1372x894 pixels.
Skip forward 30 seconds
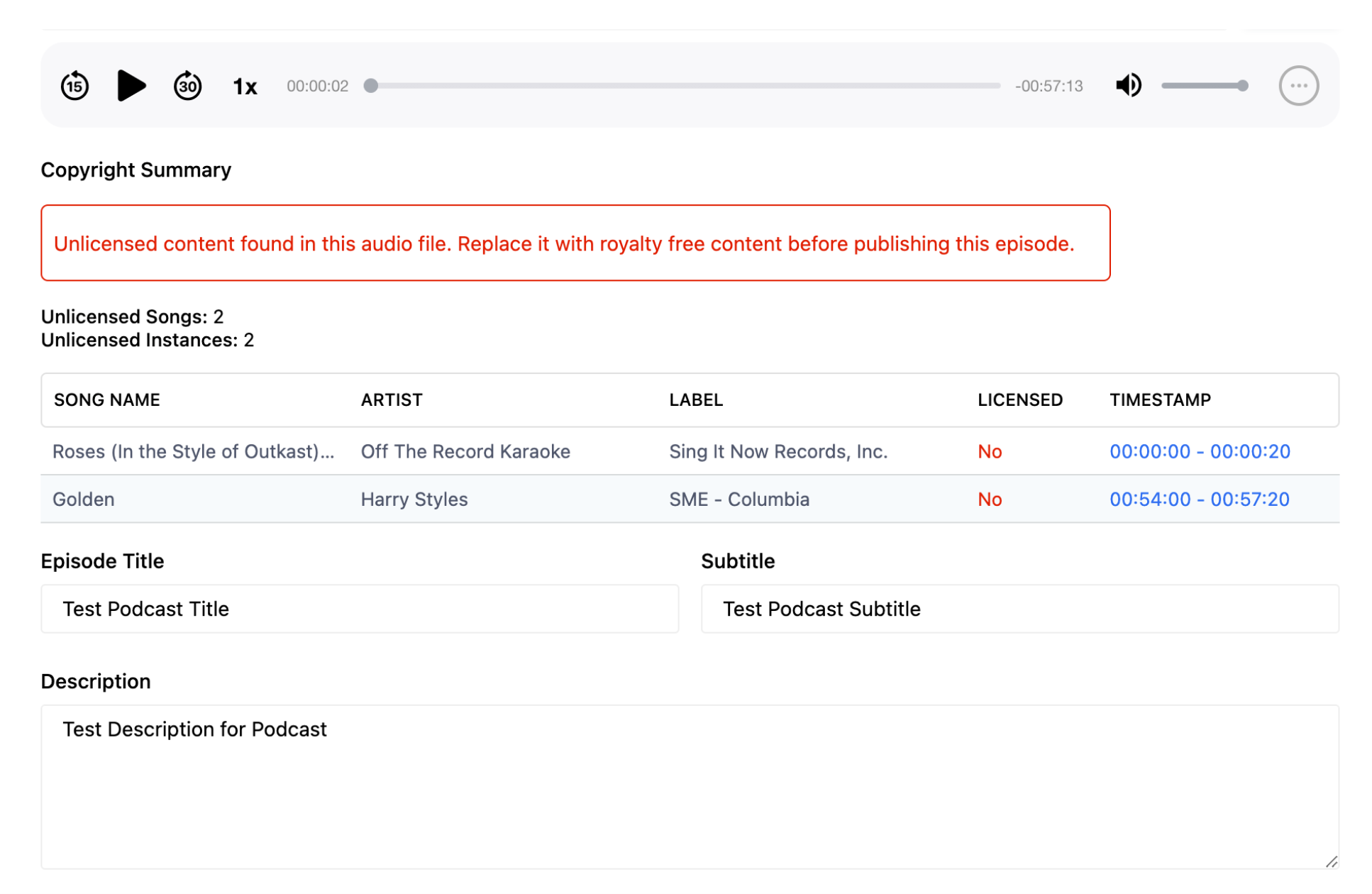click(x=187, y=86)
